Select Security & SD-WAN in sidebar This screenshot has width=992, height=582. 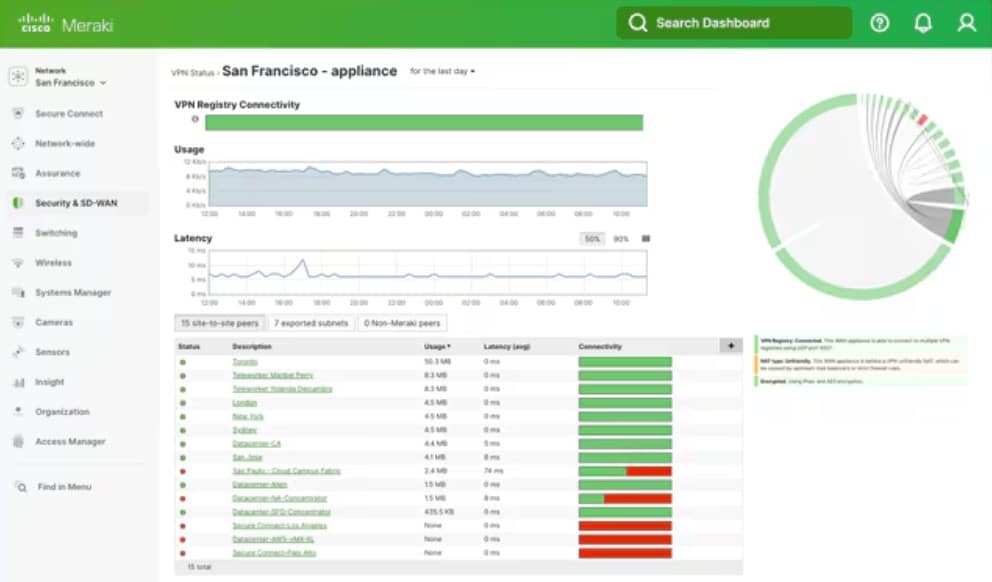(76, 203)
